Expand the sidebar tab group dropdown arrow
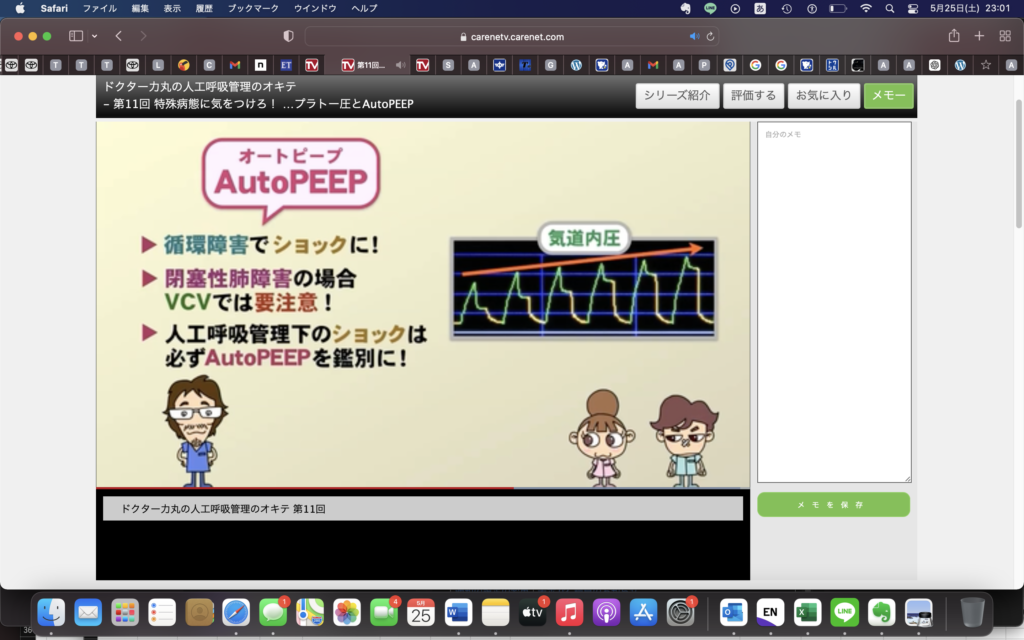 point(95,36)
